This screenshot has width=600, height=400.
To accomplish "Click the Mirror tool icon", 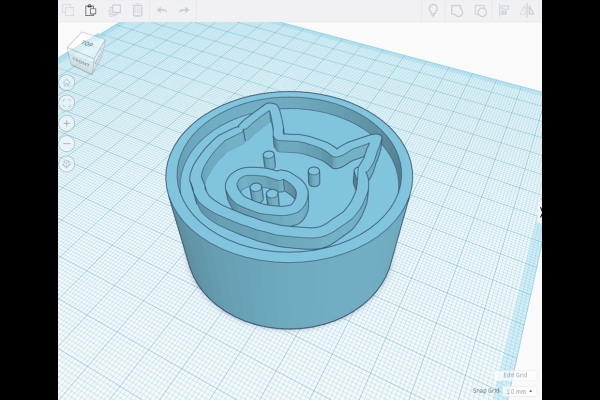I will [527, 10].
